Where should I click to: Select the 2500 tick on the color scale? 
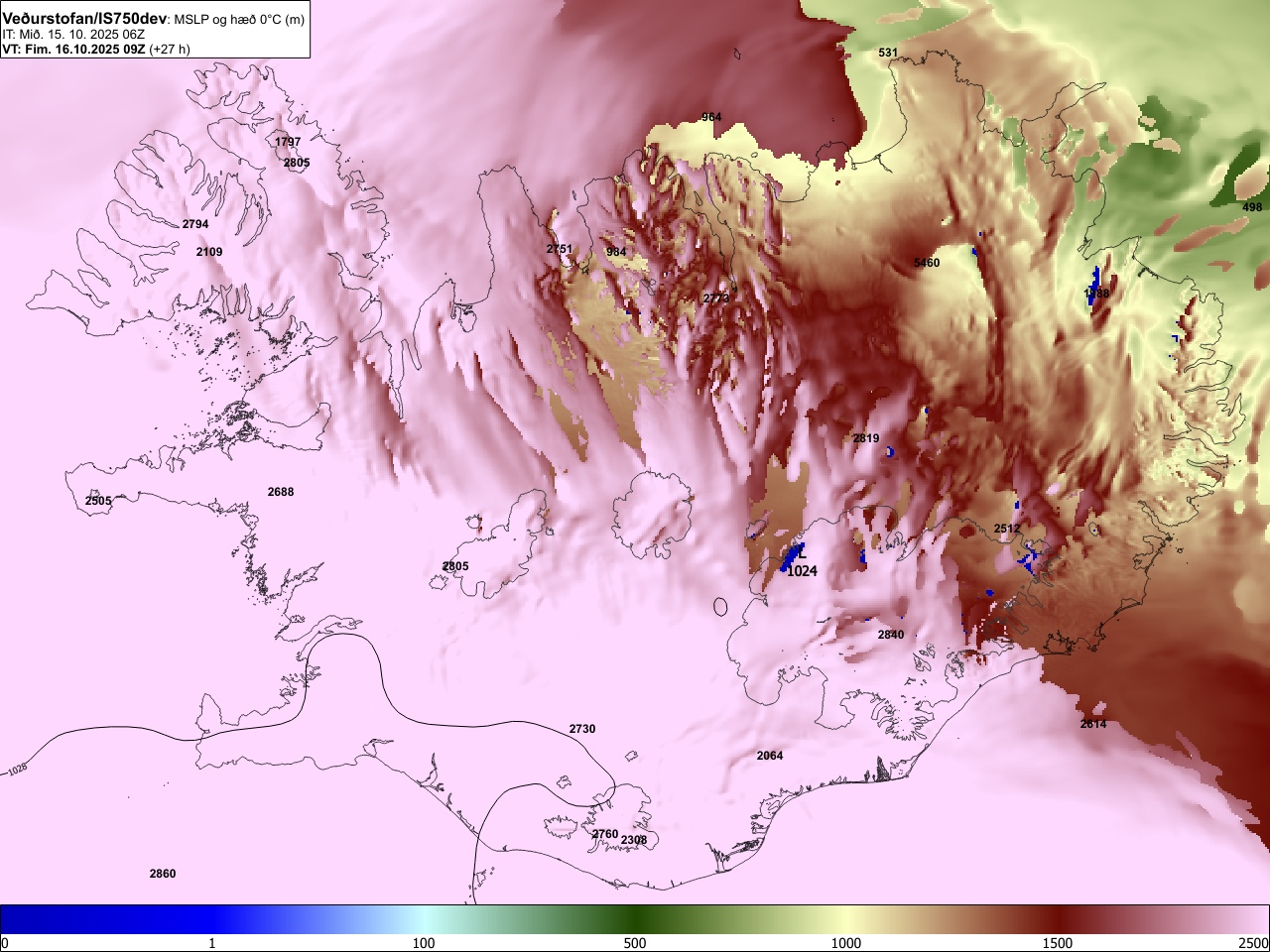(1254, 943)
